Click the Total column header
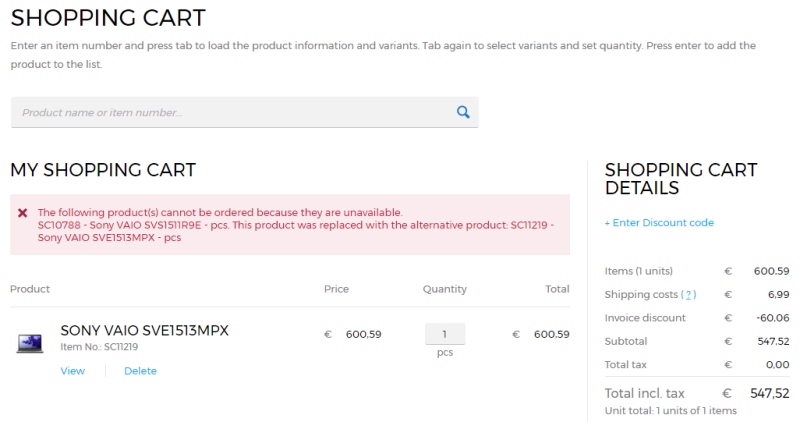 pyautogui.click(x=557, y=289)
